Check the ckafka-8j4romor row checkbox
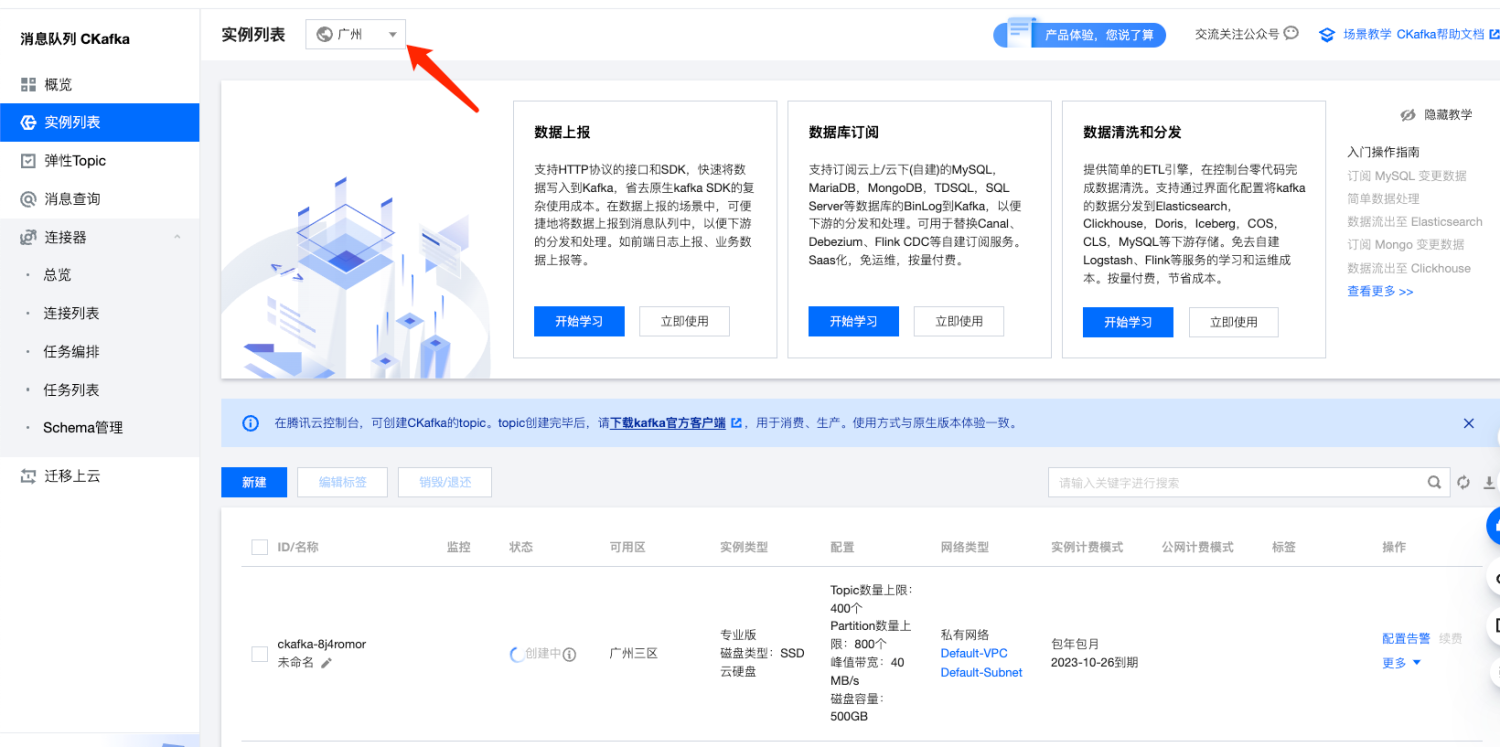This screenshot has height=747, width=1500. 259,654
